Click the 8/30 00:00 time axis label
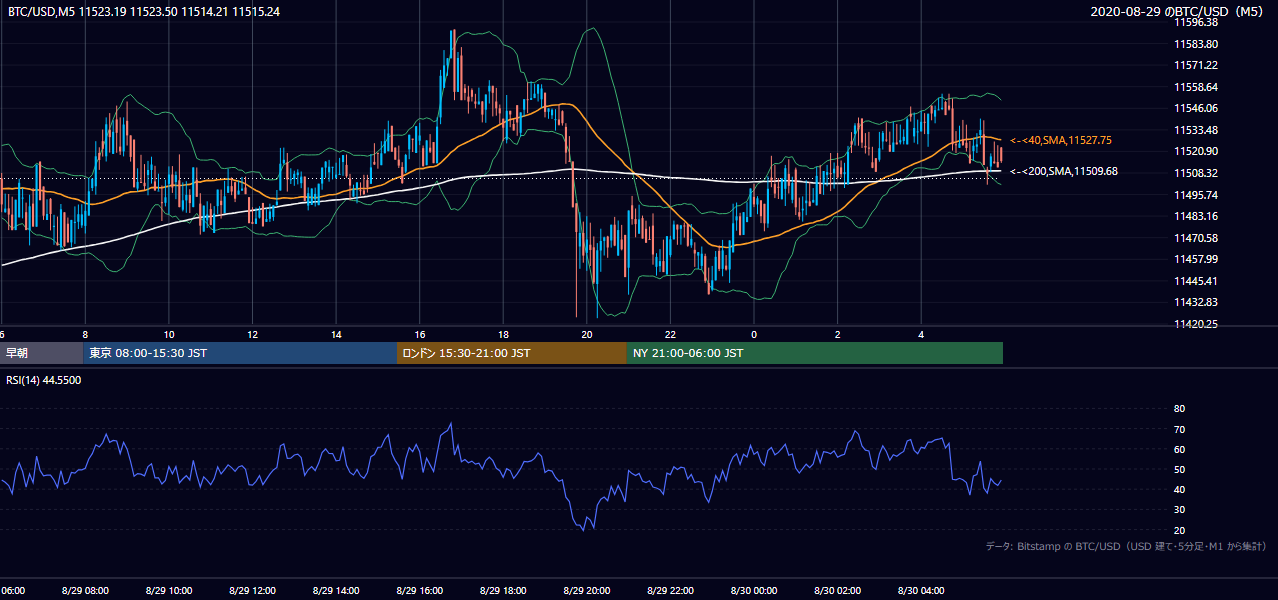 [x=754, y=591]
